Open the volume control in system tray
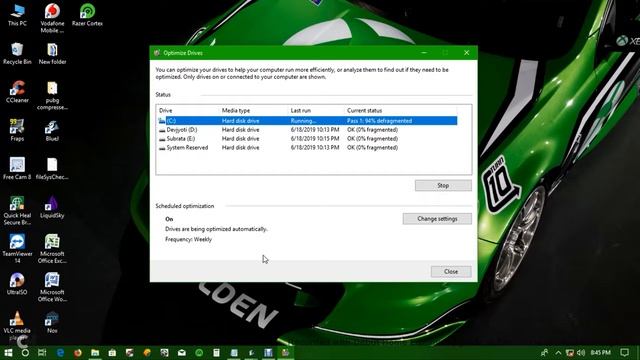The width and height of the screenshot is (640, 360). coord(581,353)
